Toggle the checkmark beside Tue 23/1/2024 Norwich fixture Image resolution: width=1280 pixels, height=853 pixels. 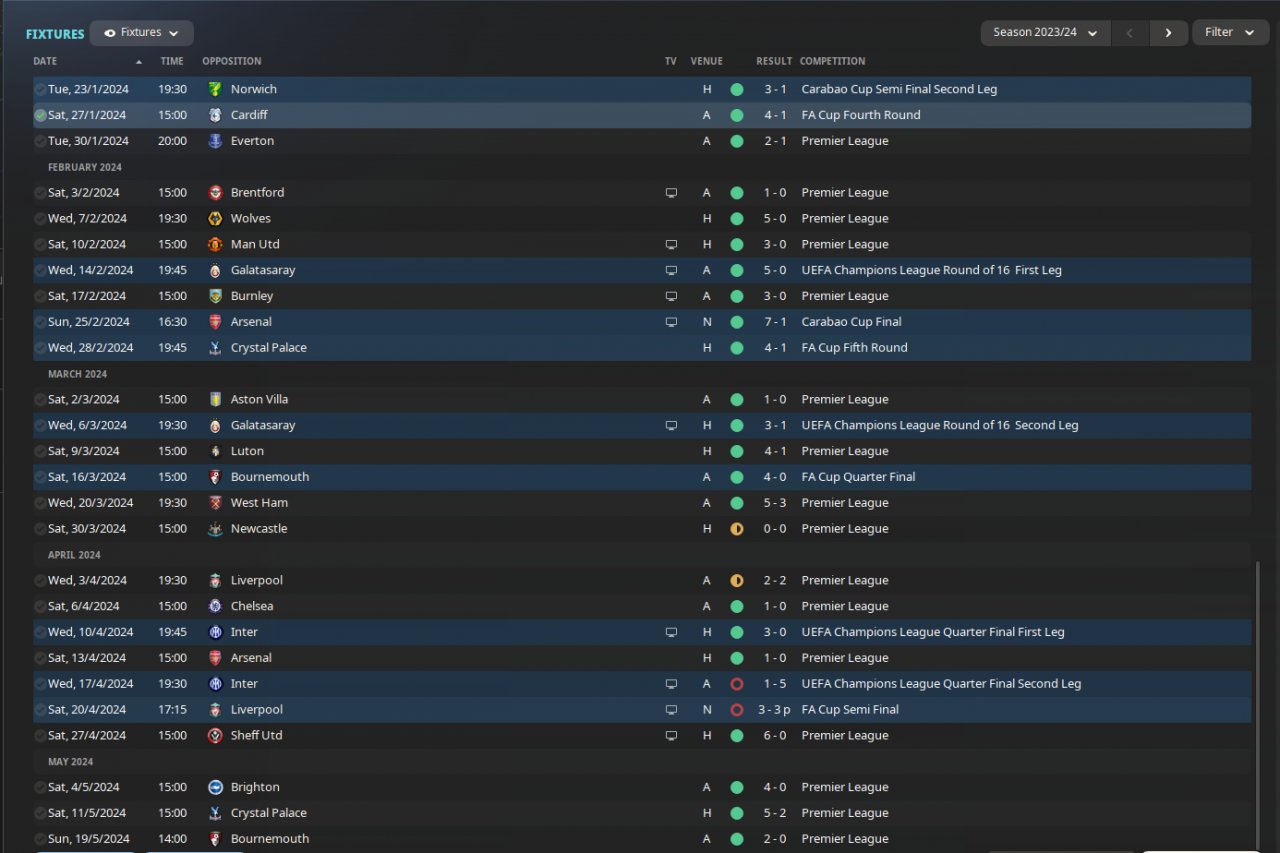(40, 89)
